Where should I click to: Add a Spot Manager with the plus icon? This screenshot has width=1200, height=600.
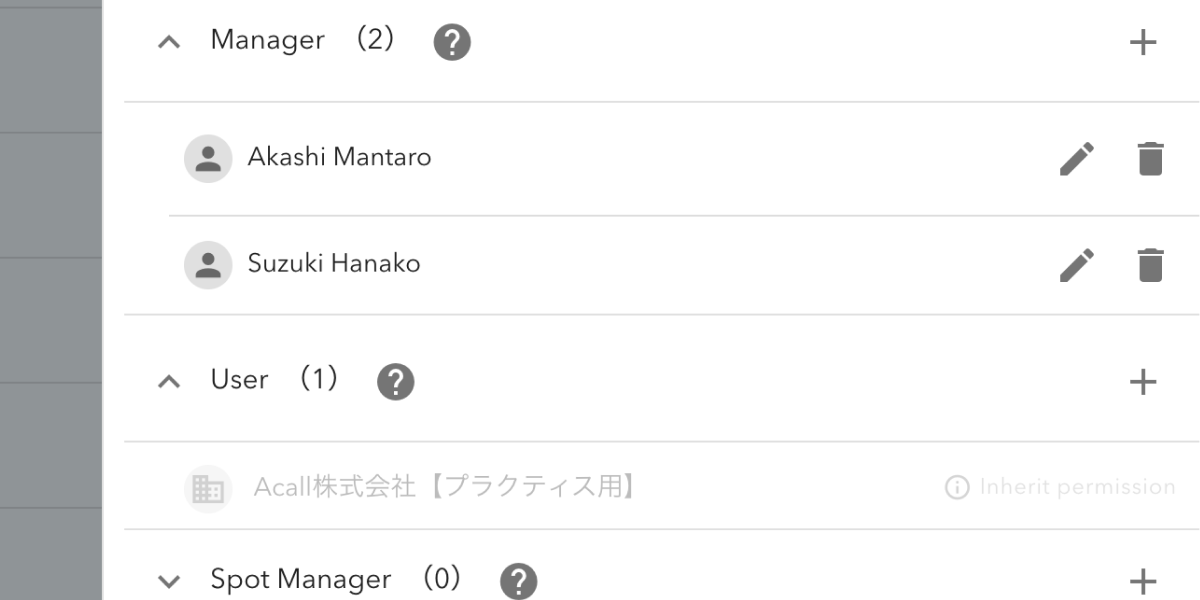pyautogui.click(x=1142, y=581)
